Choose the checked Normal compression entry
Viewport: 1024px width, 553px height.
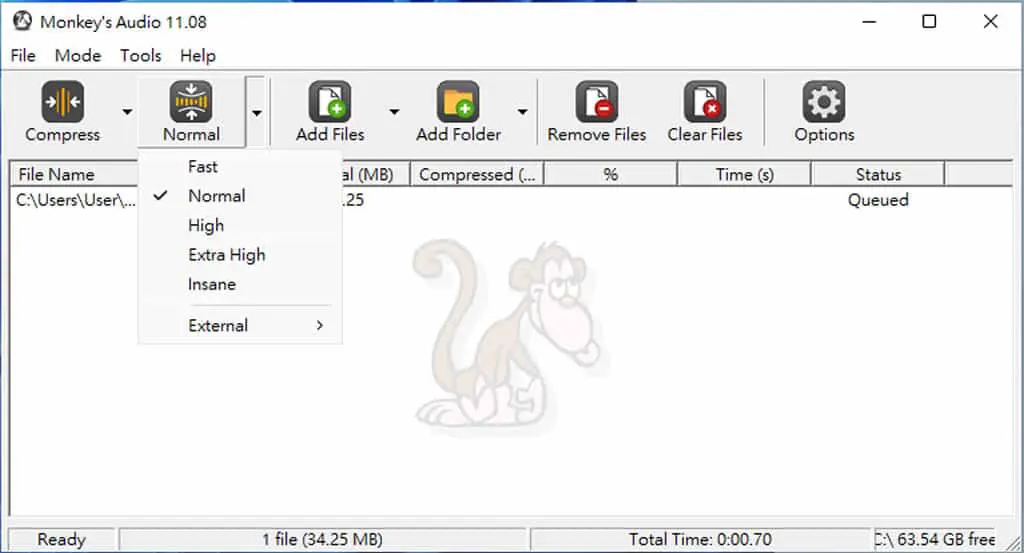pos(240,196)
